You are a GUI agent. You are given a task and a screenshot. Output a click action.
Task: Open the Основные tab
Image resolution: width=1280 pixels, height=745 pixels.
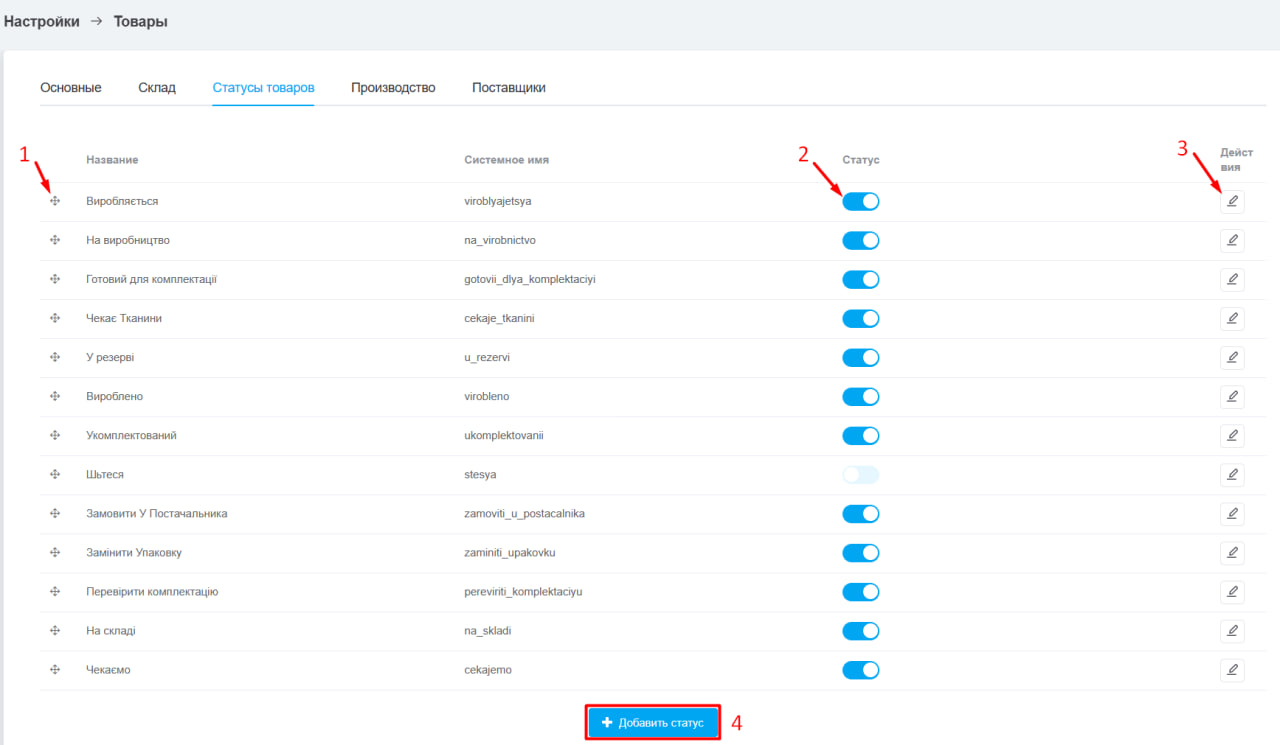coord(71,88)
